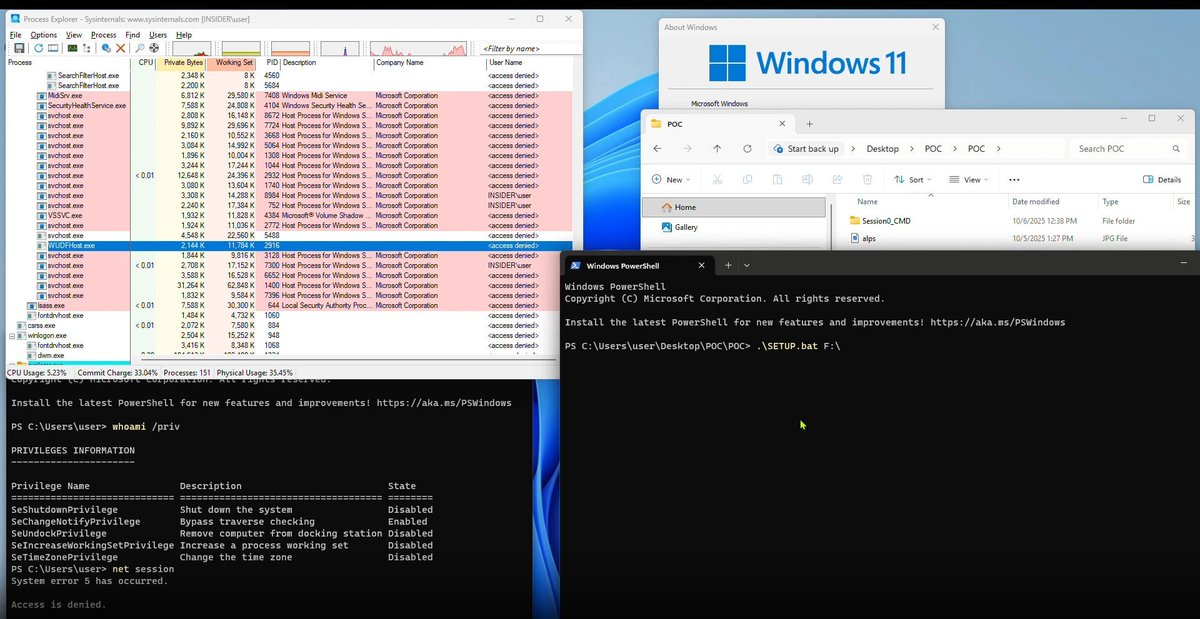Viewport: 1200px width, 619px height.
Task: Click Up arrow in File Explorer
Action: click(x=717, y=148)
